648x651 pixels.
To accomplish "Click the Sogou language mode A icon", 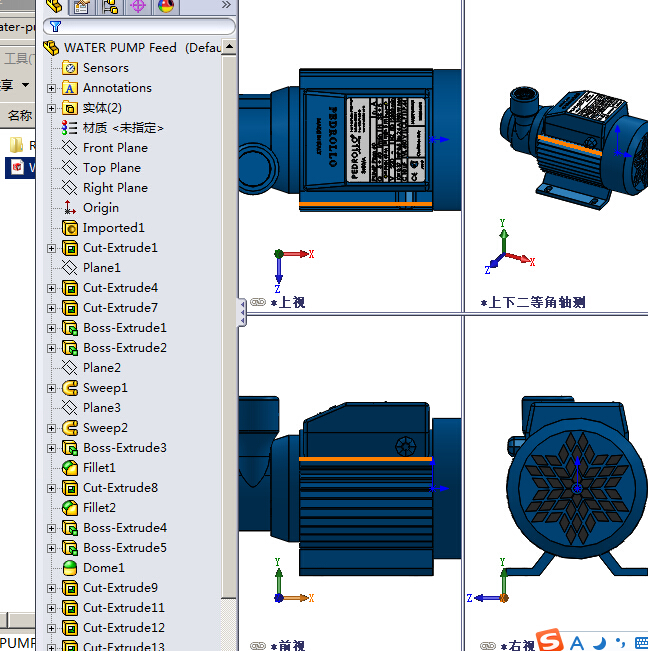I will click(x=577, y=643).
